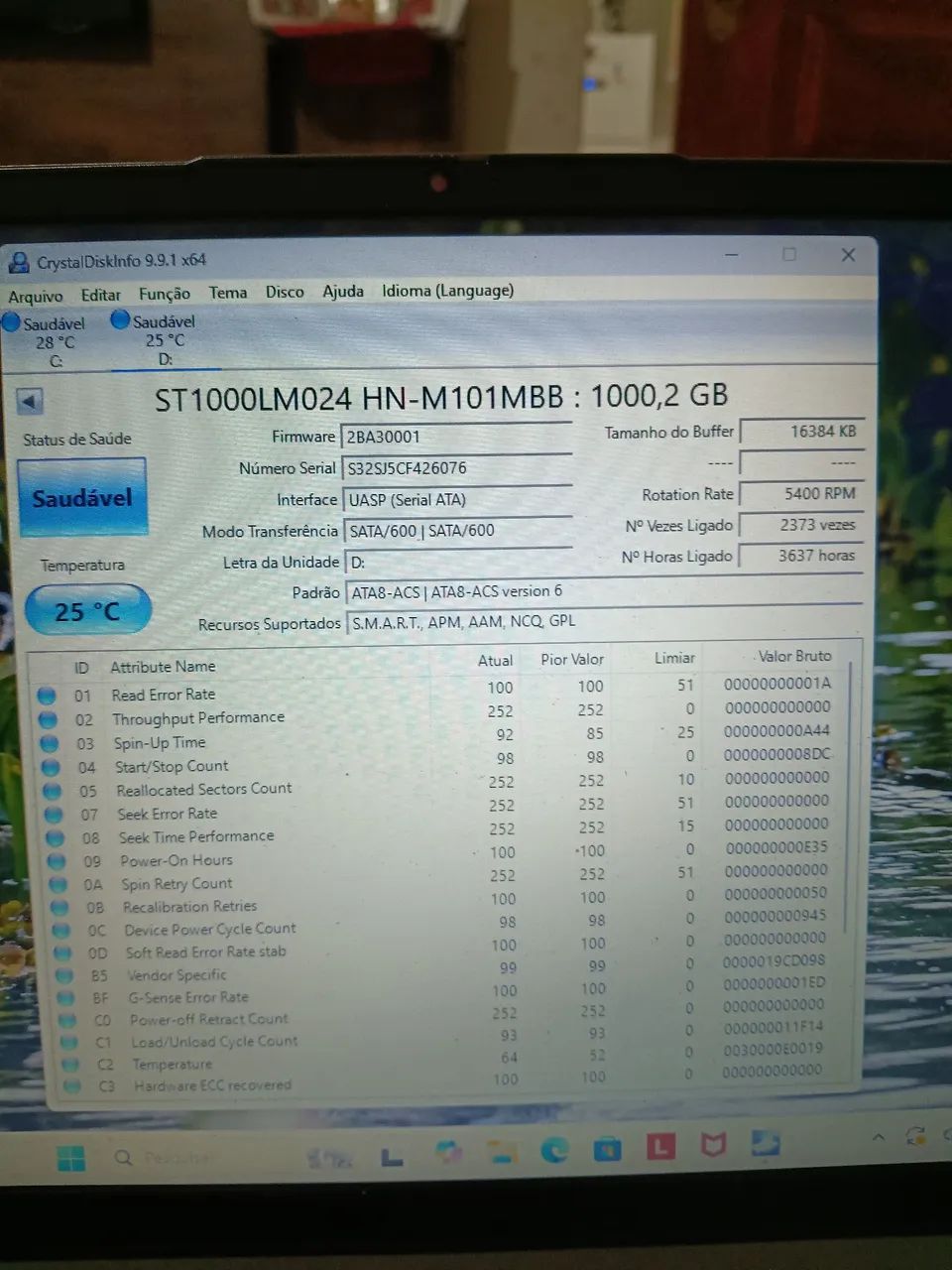
Task: Click the status dot for Recalibration Retries
Action: point(60,907)
